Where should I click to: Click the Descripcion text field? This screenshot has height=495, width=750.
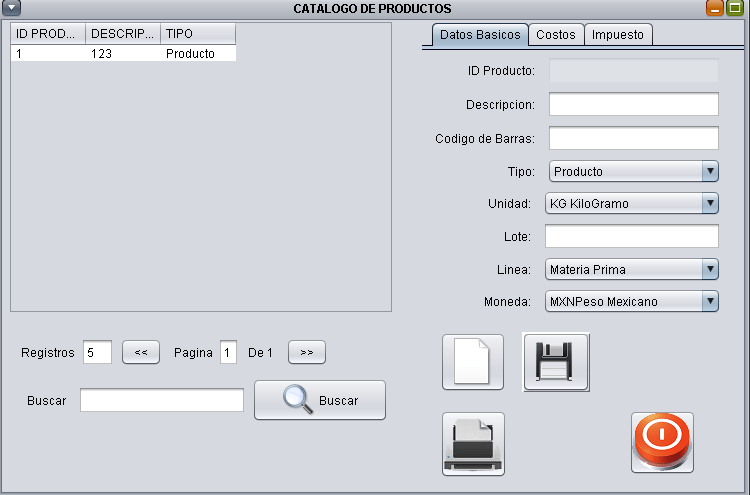click(x=634, y=104)
